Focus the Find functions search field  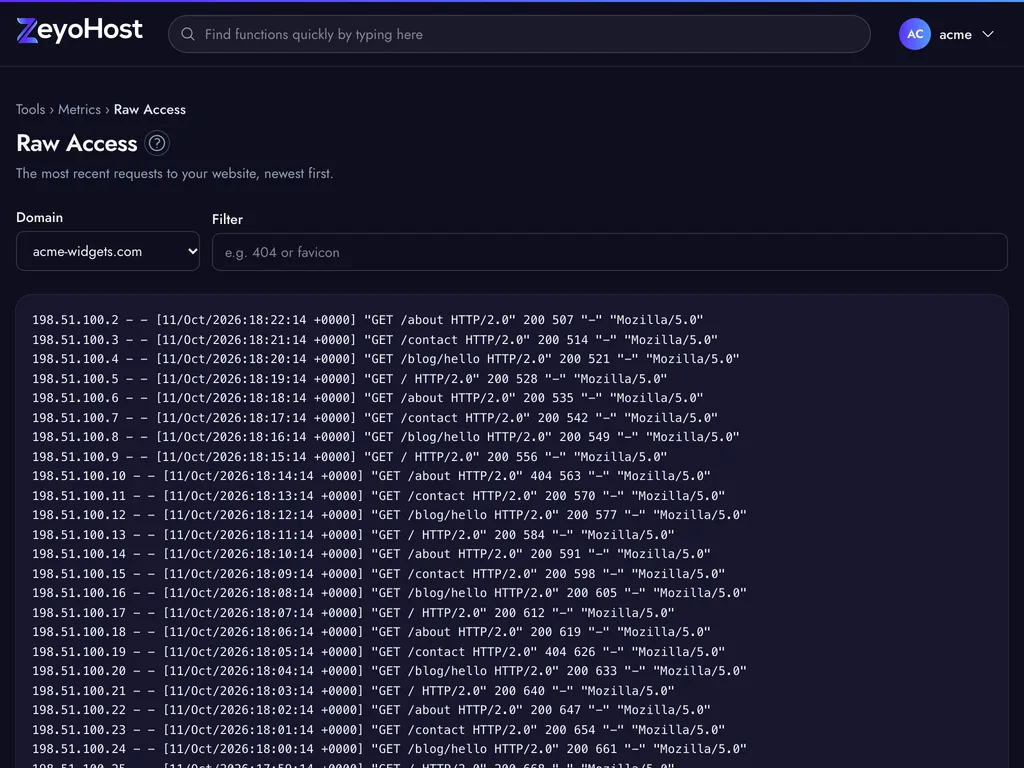(x=519, y=34)
